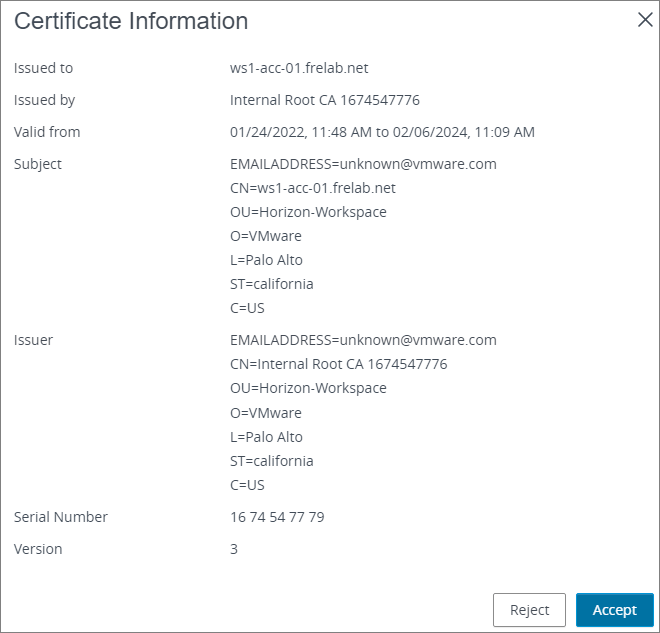The width and height of the screenshot is (660, 633).
Task: Click the serial number 16 74 54 77 79
Action: click(277, 517)
